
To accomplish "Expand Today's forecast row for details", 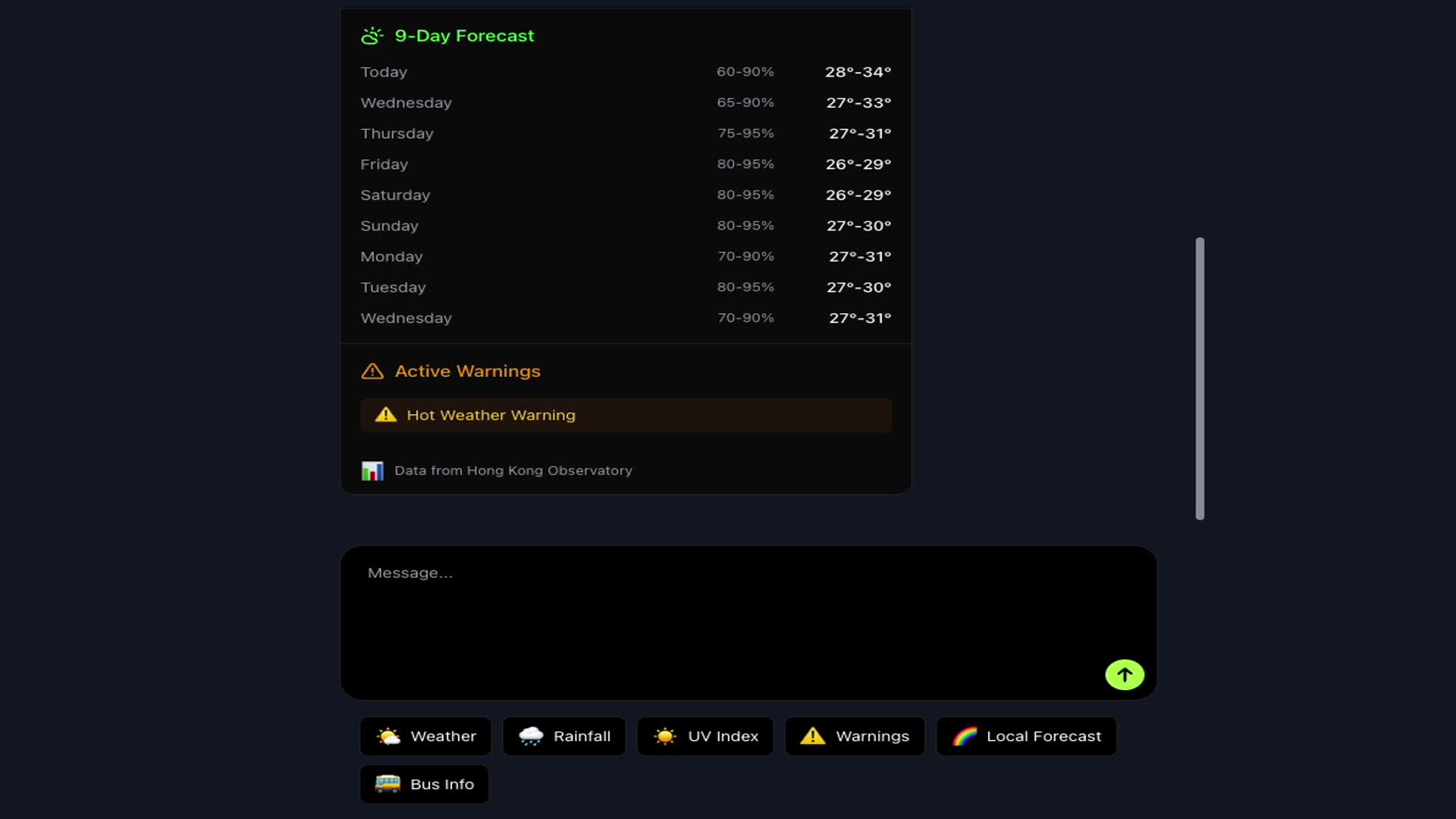I will pyautogui.click(x=625, y=72).
